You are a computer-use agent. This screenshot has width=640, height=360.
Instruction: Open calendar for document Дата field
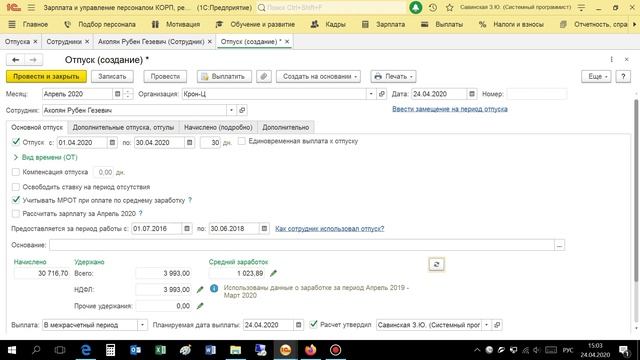coord(472,94)
